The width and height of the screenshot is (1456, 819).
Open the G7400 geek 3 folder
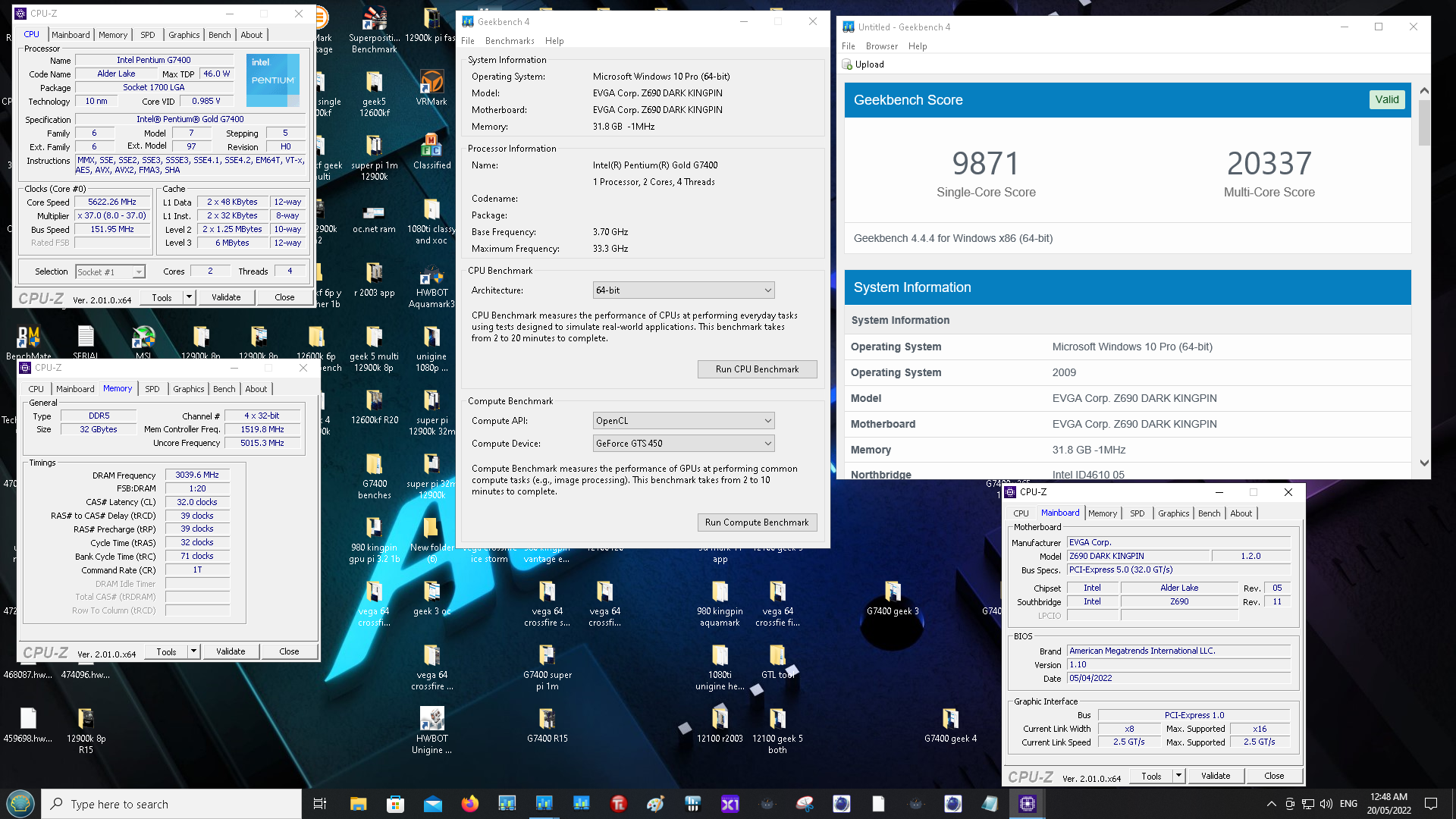pos(893,598)
